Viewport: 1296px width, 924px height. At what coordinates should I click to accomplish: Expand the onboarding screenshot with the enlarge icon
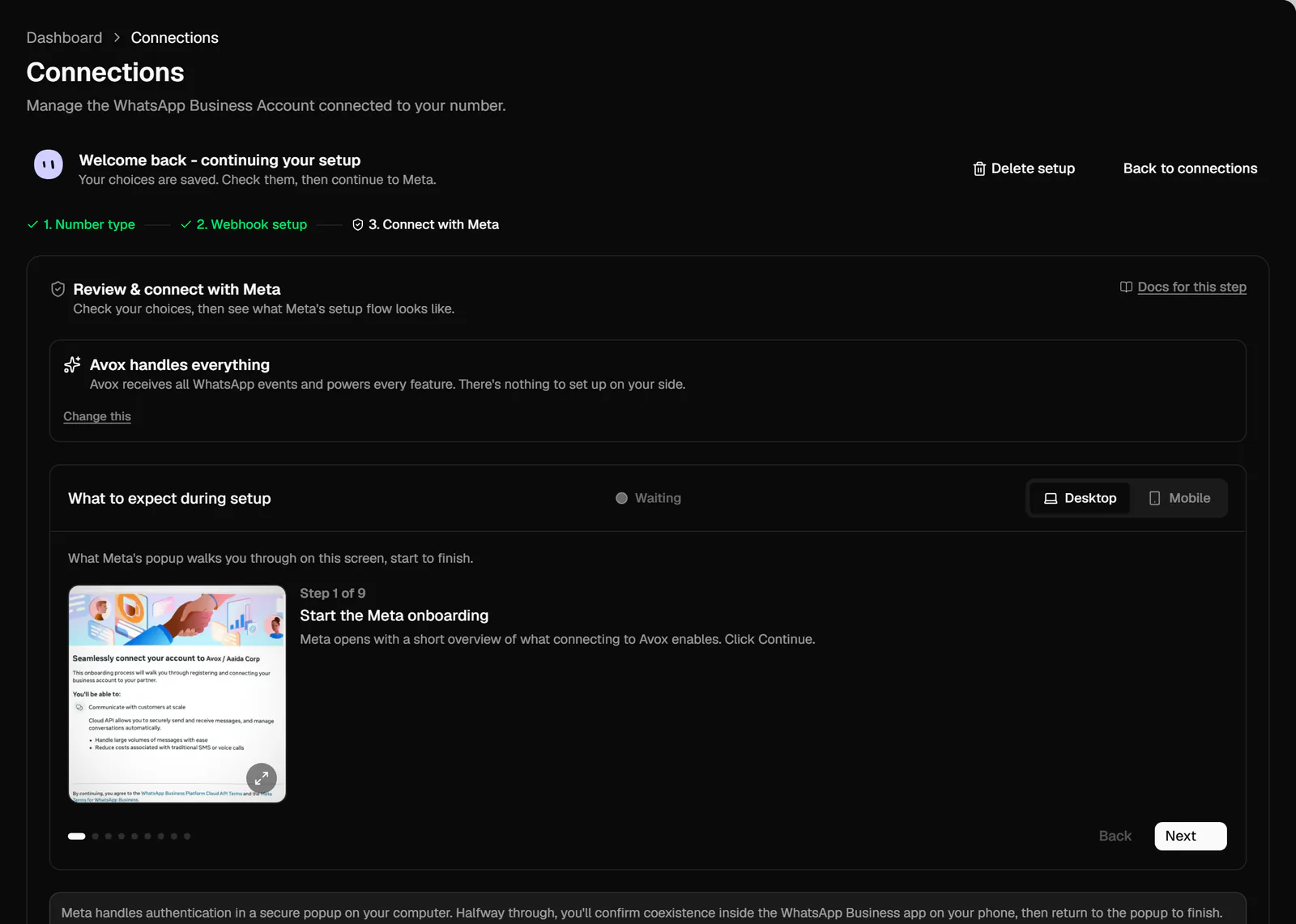tap(262, 778)
